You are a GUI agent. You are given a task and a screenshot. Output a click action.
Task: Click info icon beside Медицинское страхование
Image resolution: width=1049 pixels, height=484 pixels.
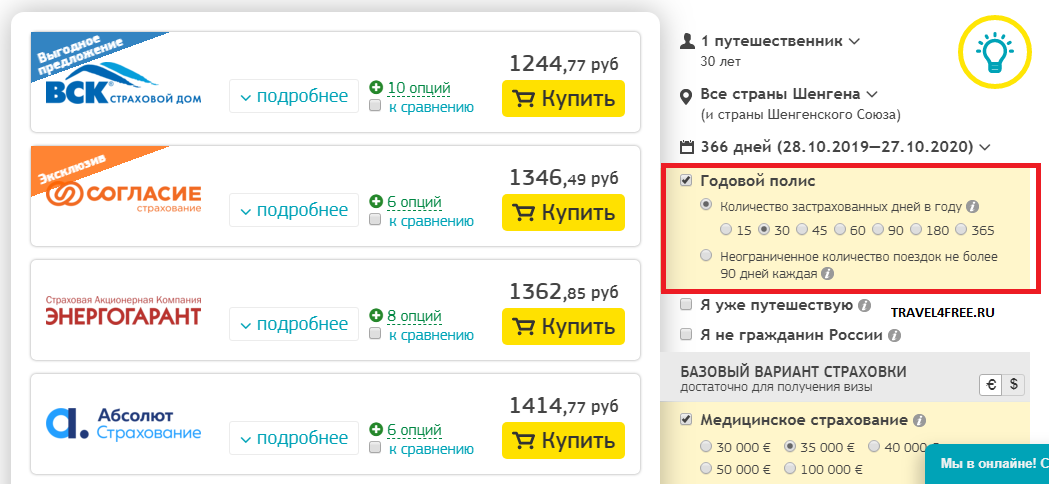click(919, 421)
